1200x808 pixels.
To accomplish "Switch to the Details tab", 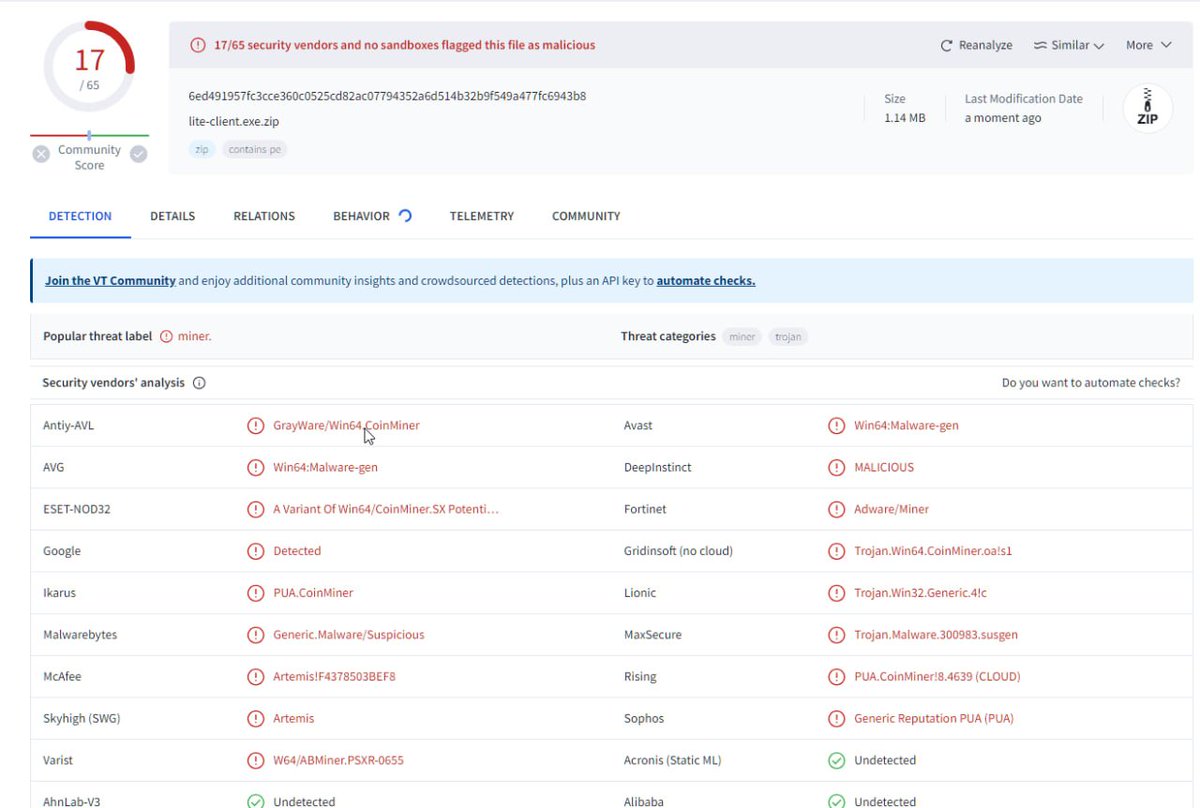I will coord(173,216).
